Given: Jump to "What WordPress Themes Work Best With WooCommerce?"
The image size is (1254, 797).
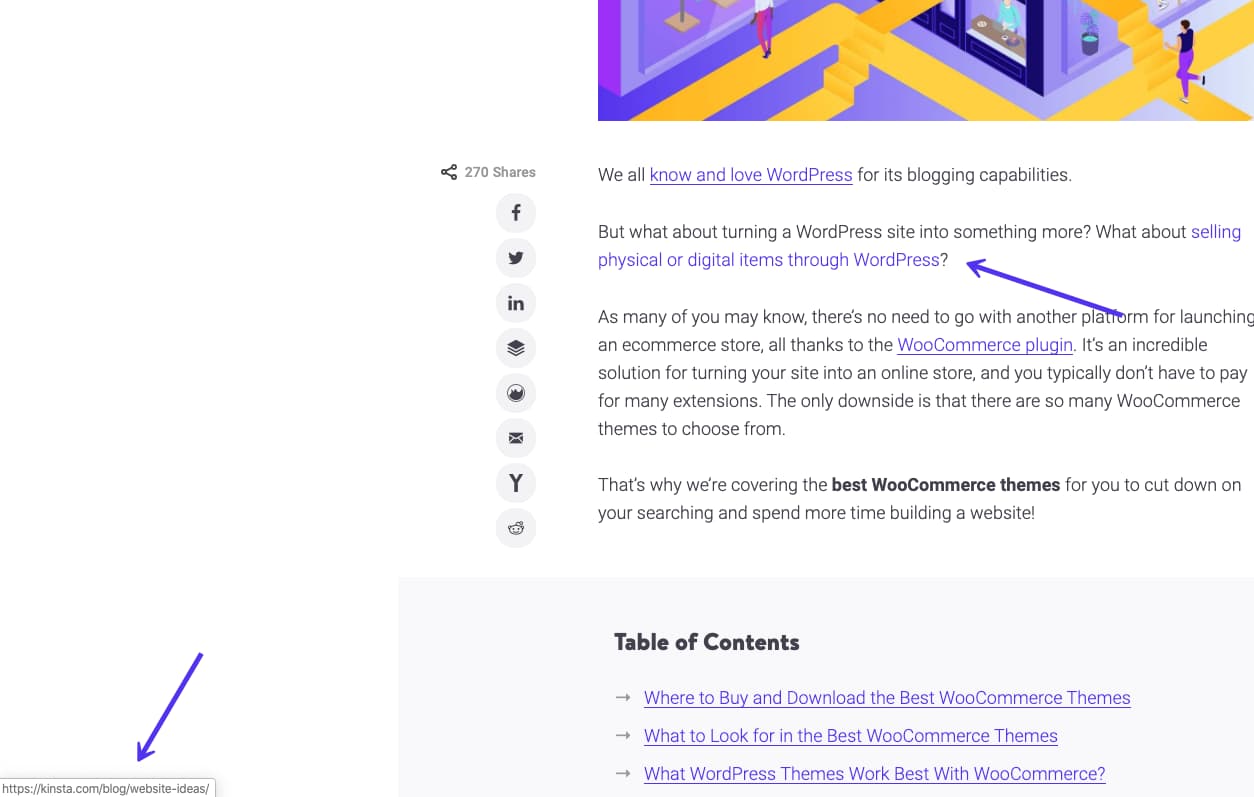Looking at the screenshot, I should coord(874,773).
